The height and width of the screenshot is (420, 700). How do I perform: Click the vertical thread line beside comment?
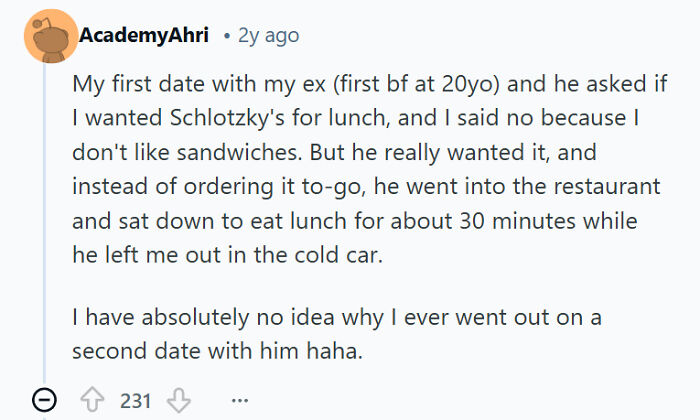click(44, 220)
